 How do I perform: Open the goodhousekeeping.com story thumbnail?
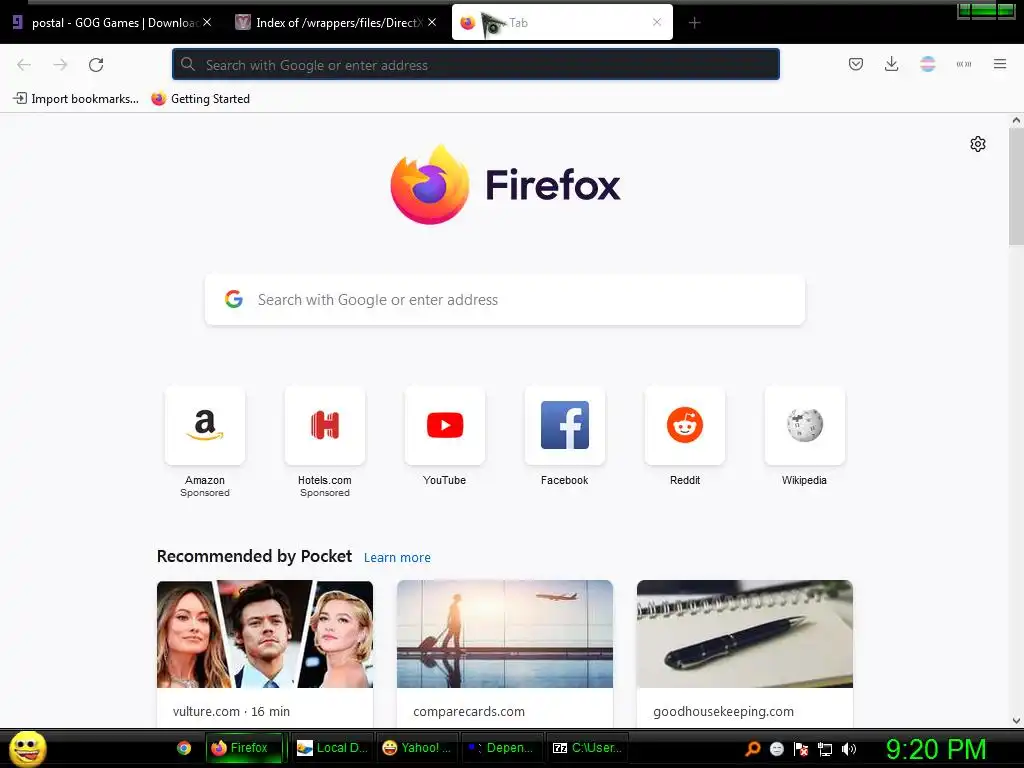tap(744, 634)
